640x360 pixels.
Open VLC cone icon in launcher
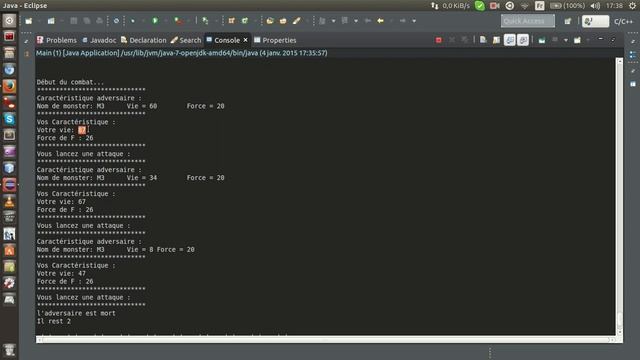(x=9, y=201)
